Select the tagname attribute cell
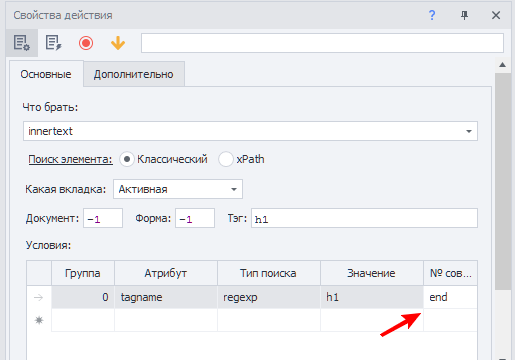515x360 pixels. pyautogui.click(x=166, y=297)
